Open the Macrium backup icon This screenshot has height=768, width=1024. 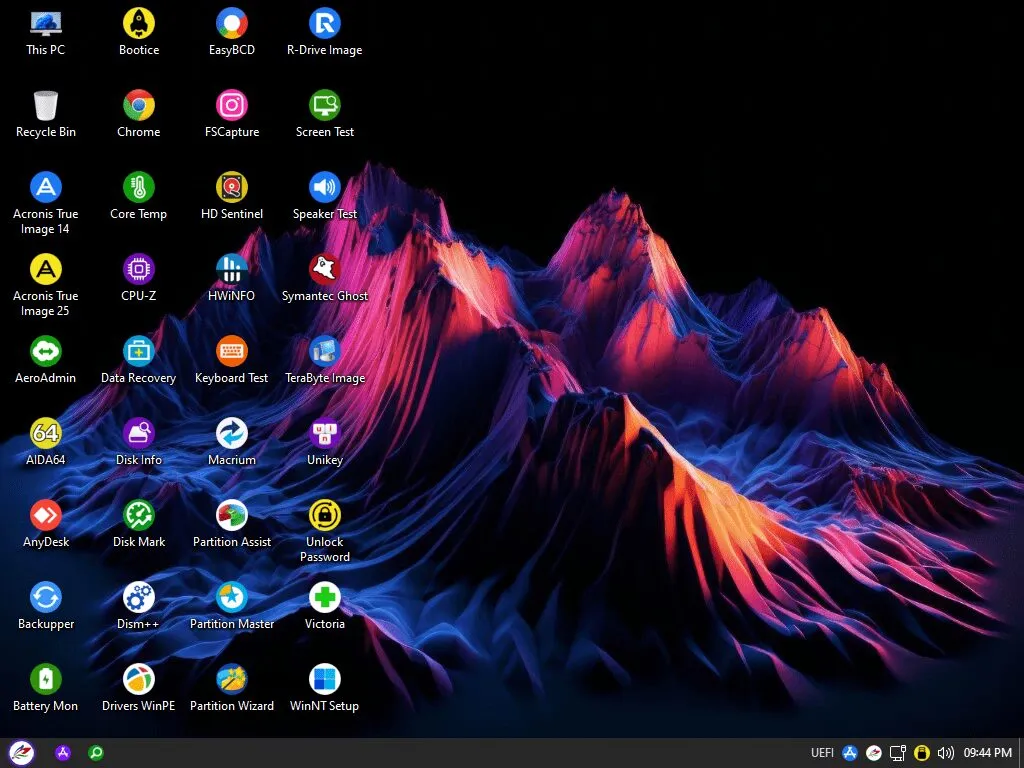(232, 433)
